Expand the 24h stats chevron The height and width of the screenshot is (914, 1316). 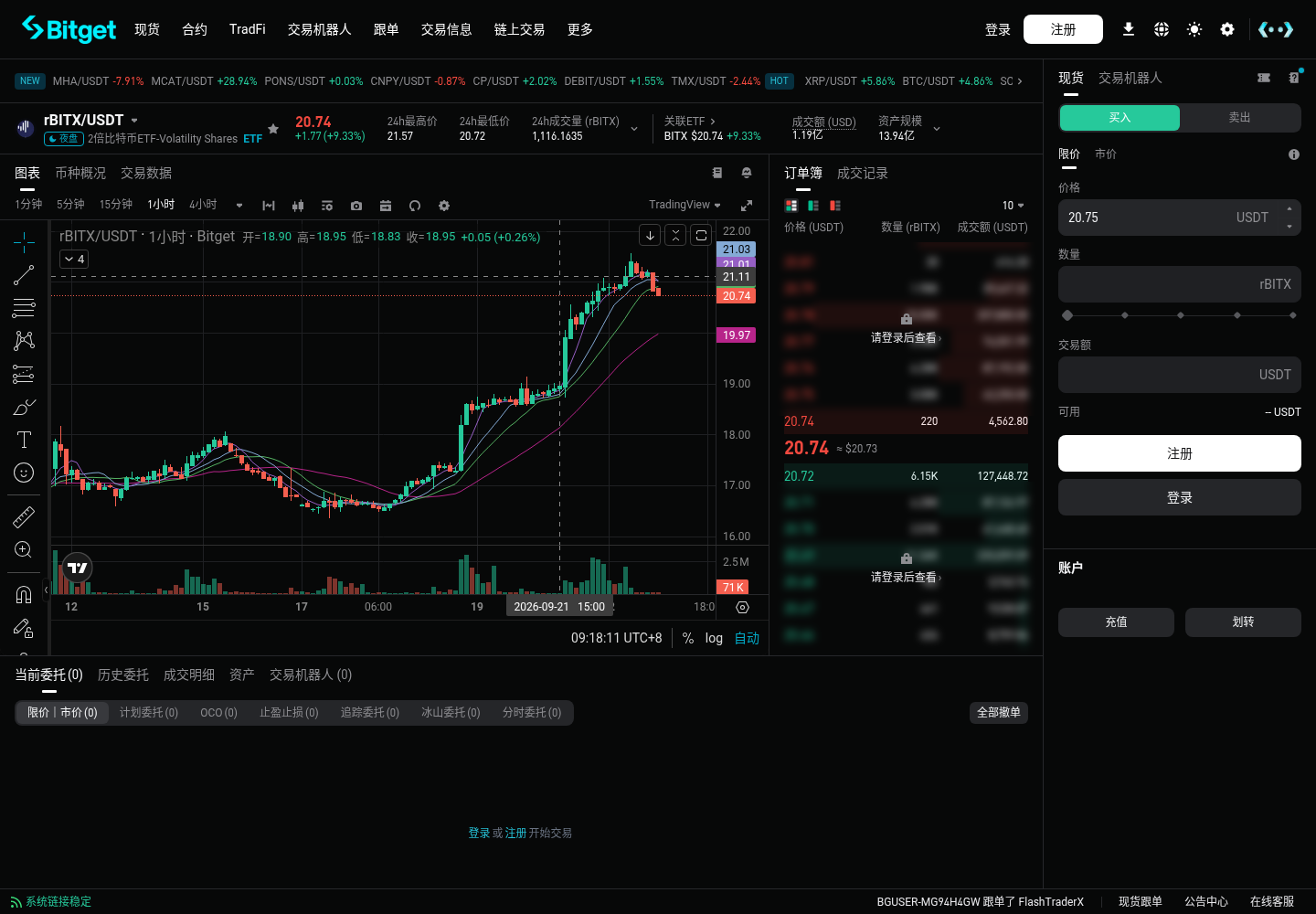[x=634, y=129]
